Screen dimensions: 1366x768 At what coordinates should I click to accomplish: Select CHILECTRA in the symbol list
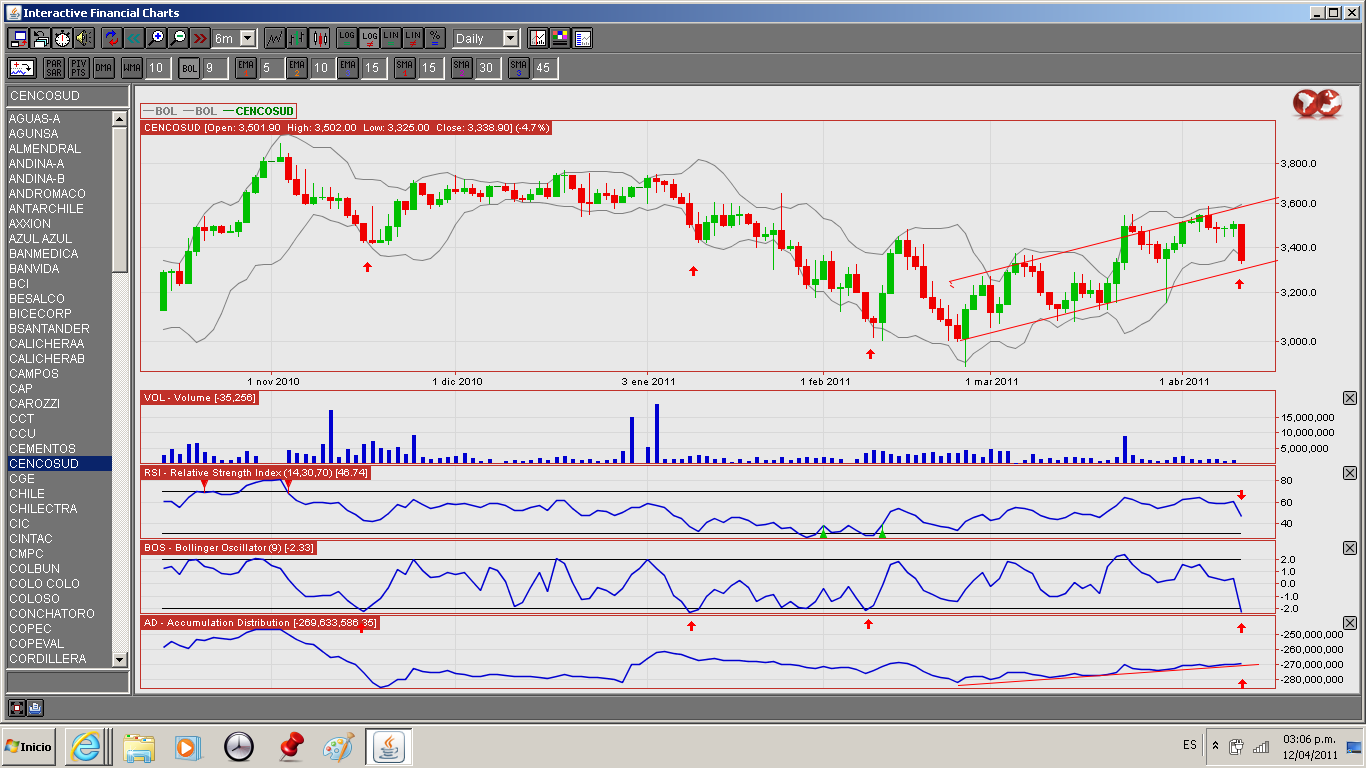59,508
